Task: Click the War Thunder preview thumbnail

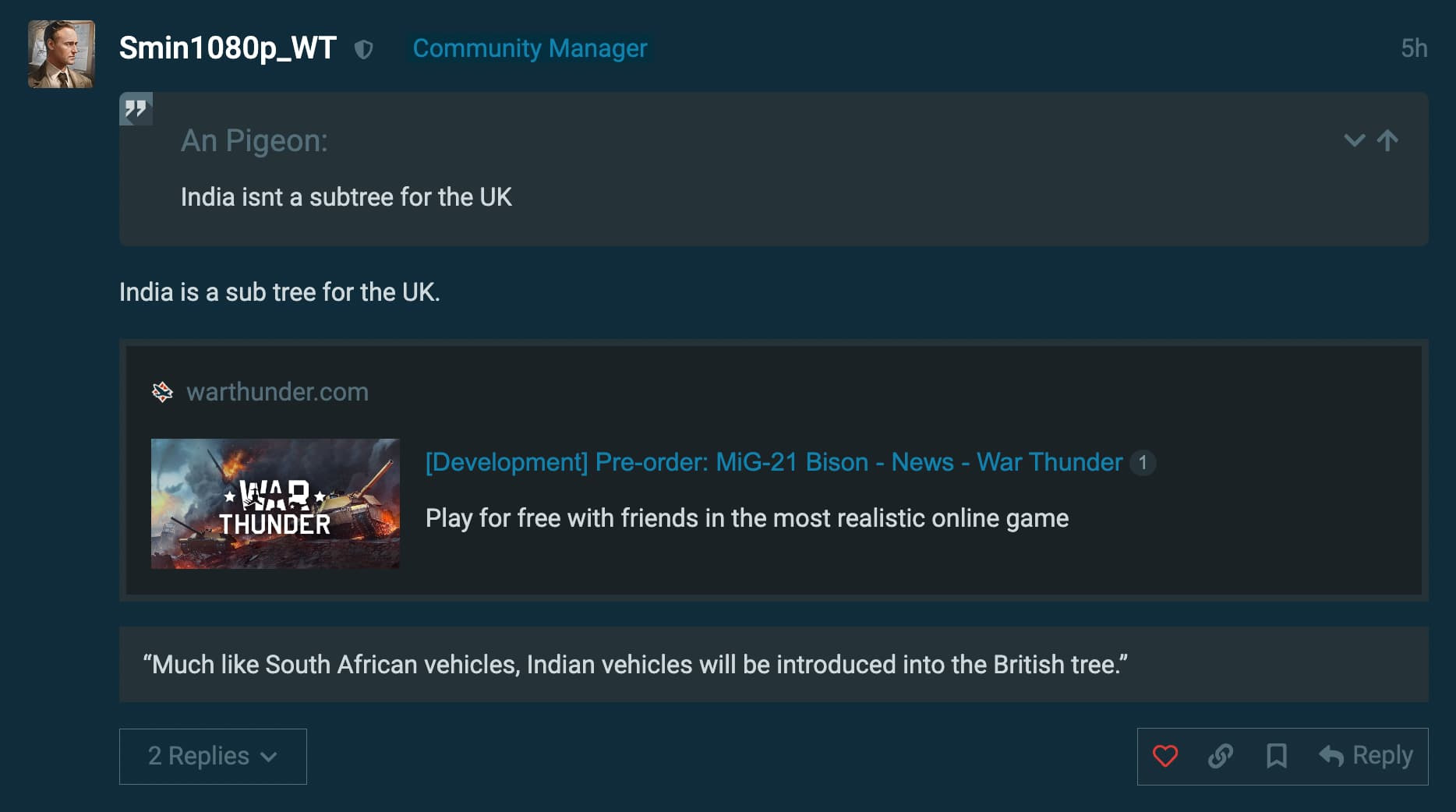Action: (275, 503)
